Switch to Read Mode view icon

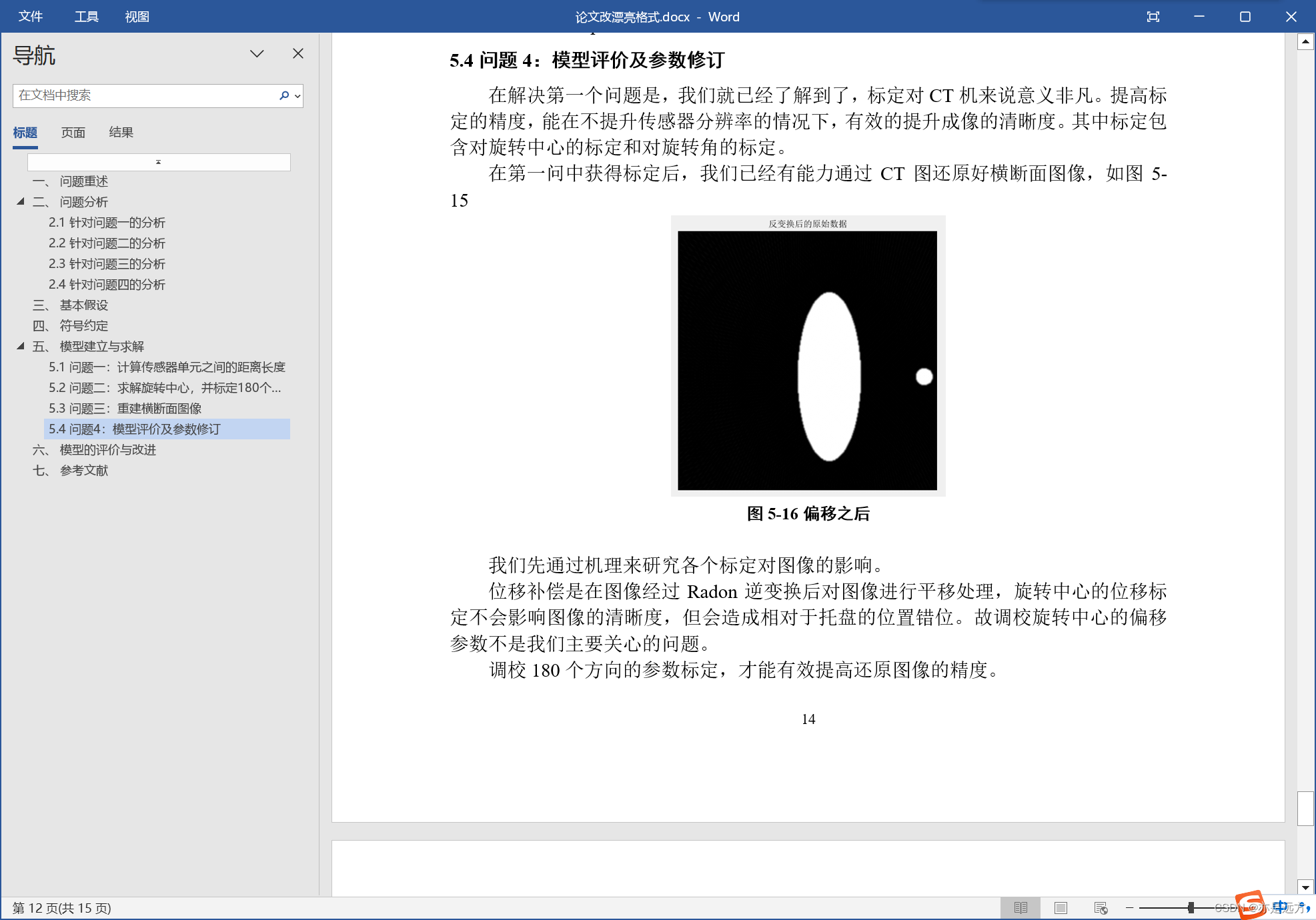pos(1021,908)
